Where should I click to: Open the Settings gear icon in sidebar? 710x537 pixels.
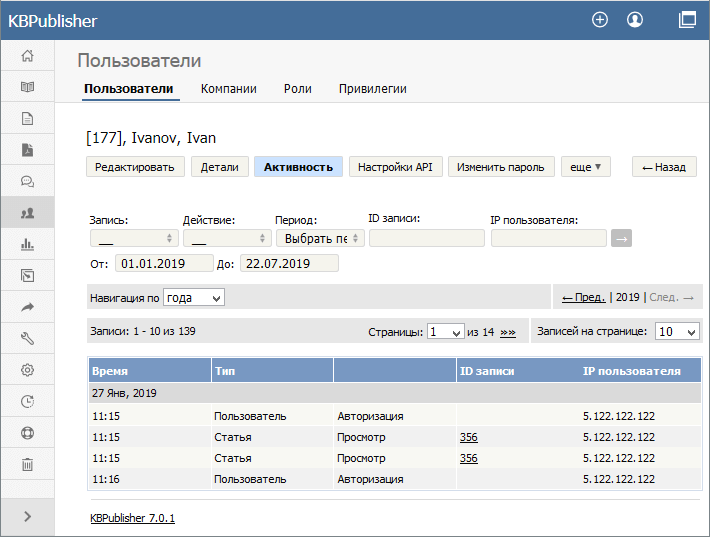tap(27, 370)
